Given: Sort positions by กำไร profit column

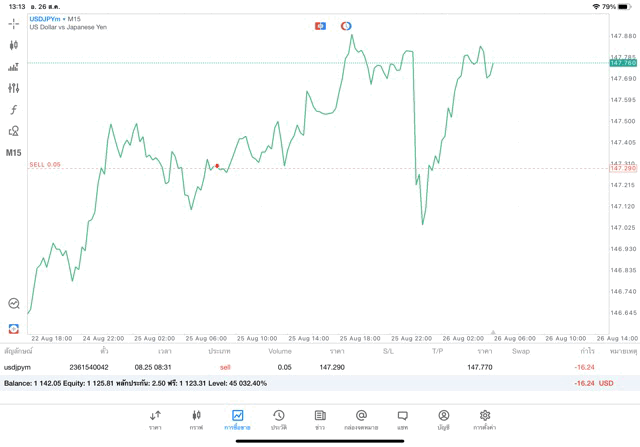Looking at the screenshot, I should coord(587,351).
